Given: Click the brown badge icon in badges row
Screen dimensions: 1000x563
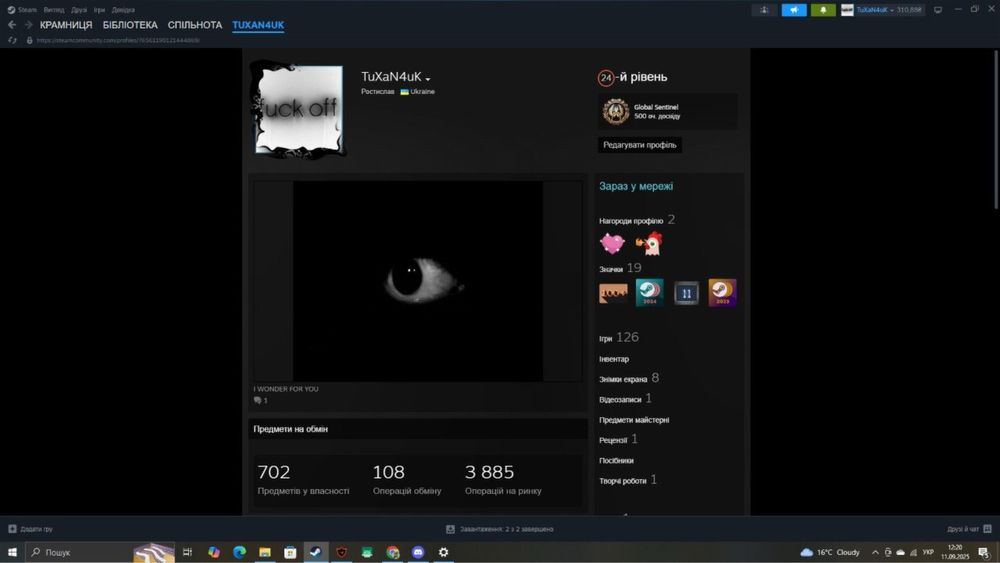Looking at the screenshot, I should [614, 293].
